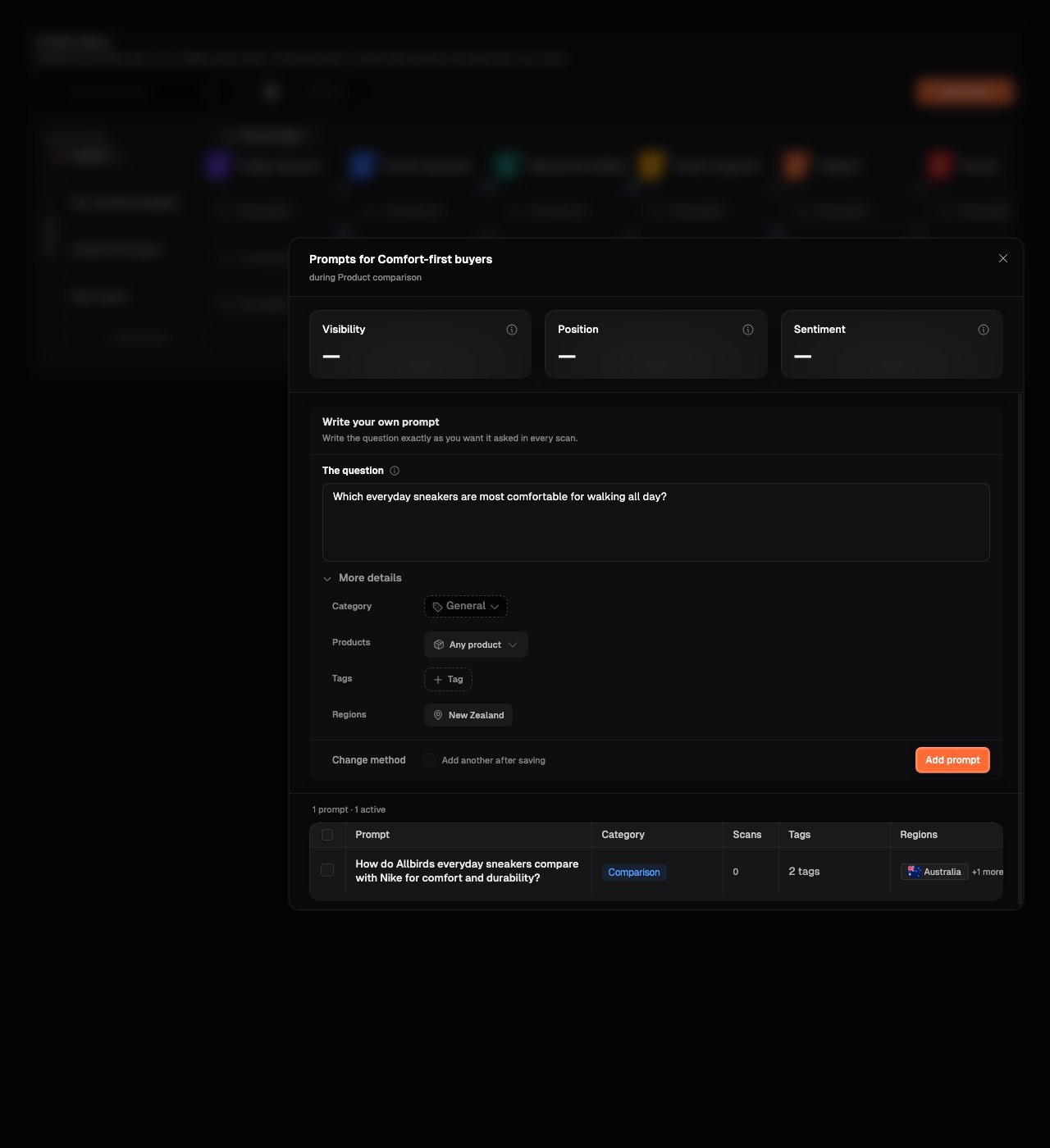This screenshot has width=1050, height=1148.
Task: Enable Add another after saving checkbox
Action: coord(429,760)
